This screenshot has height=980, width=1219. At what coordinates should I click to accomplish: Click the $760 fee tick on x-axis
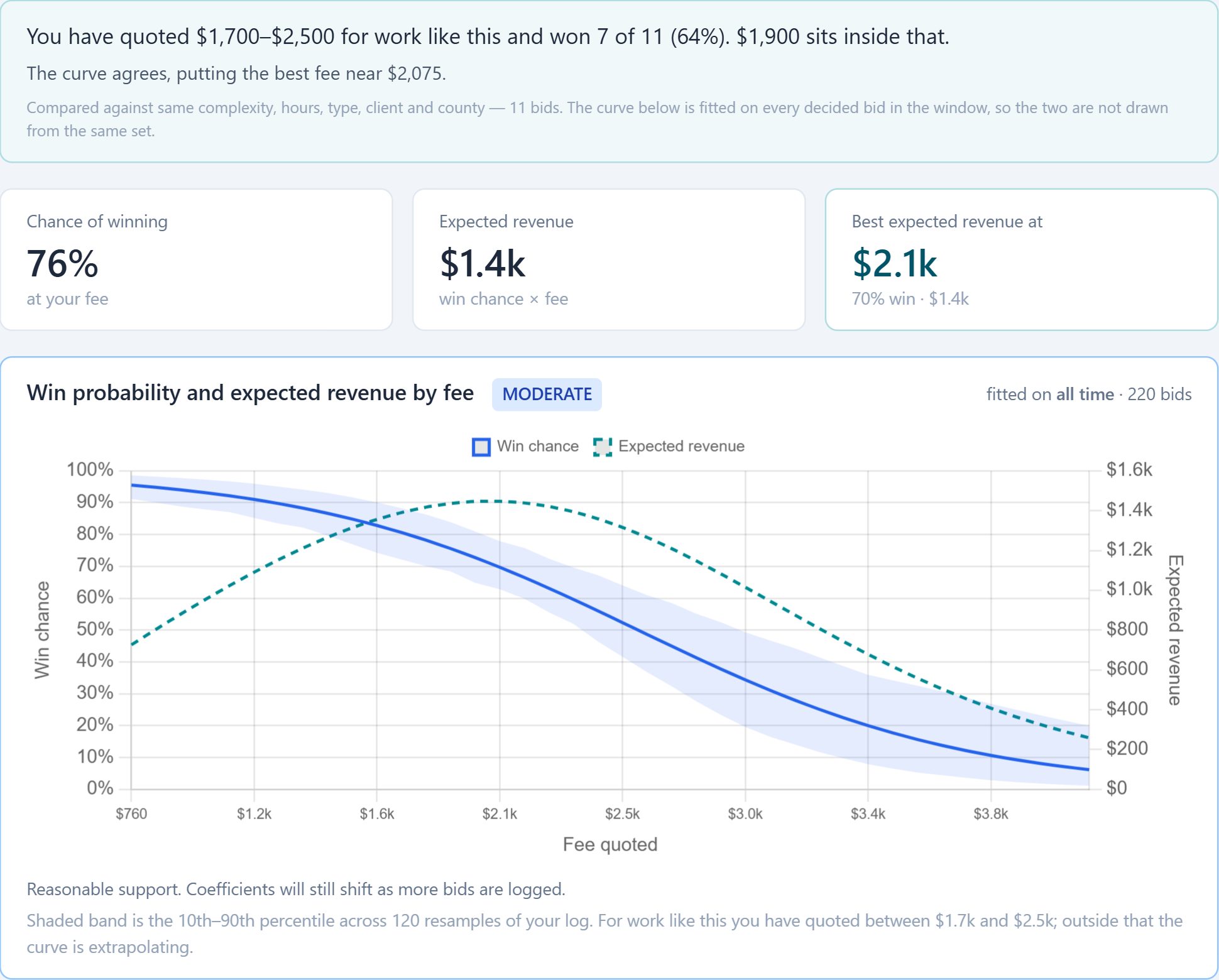(131, 814)
